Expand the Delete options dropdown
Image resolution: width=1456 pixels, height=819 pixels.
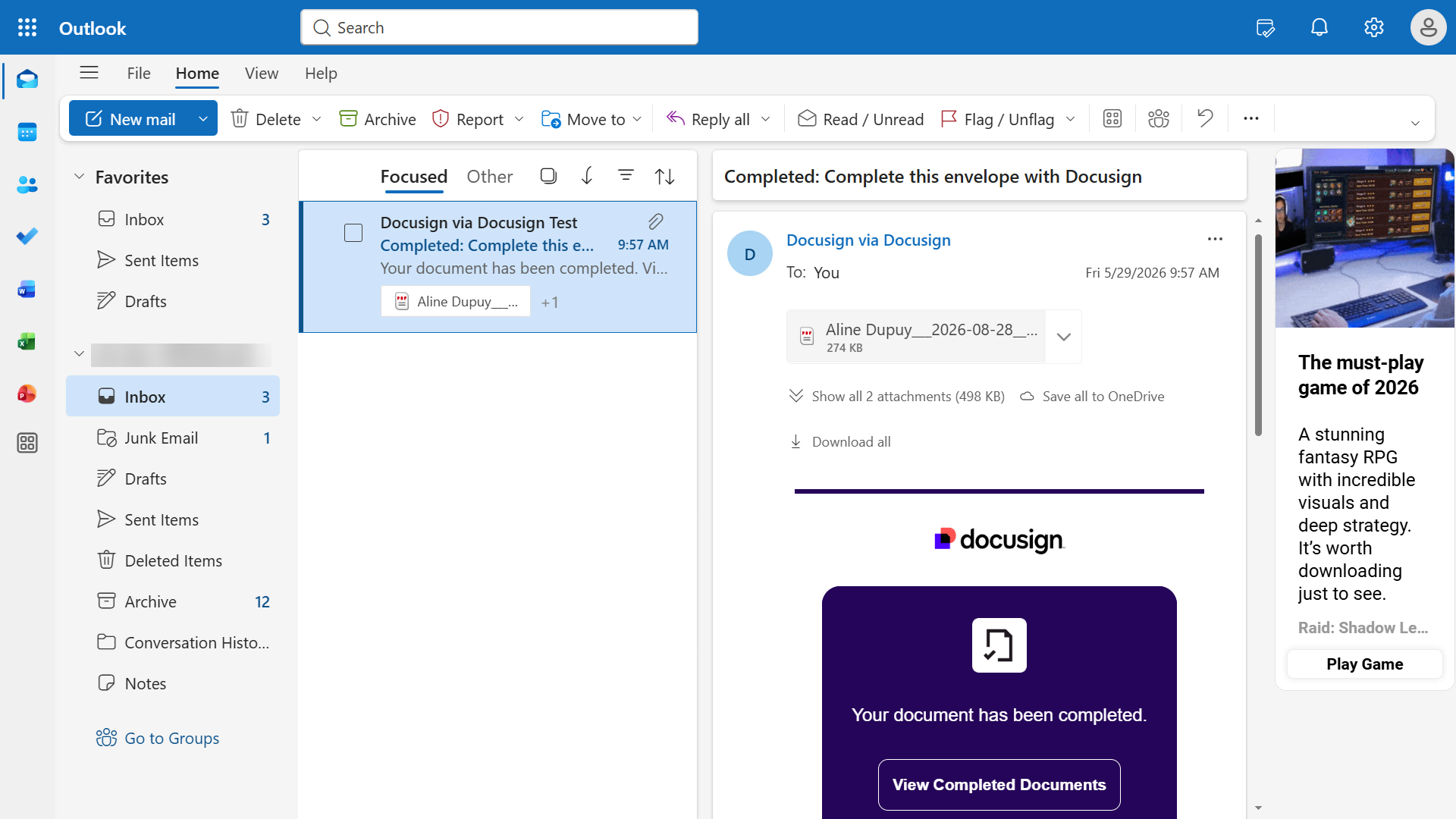(317, 119)
